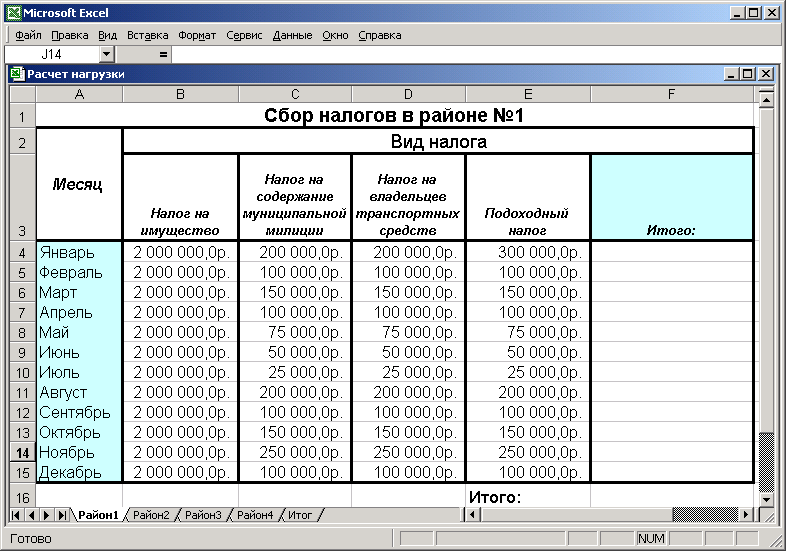Click the workbook icon beside Расчет нагрузки
The image size is (786, 551).
pyautogui.click(x=18, y=74)
